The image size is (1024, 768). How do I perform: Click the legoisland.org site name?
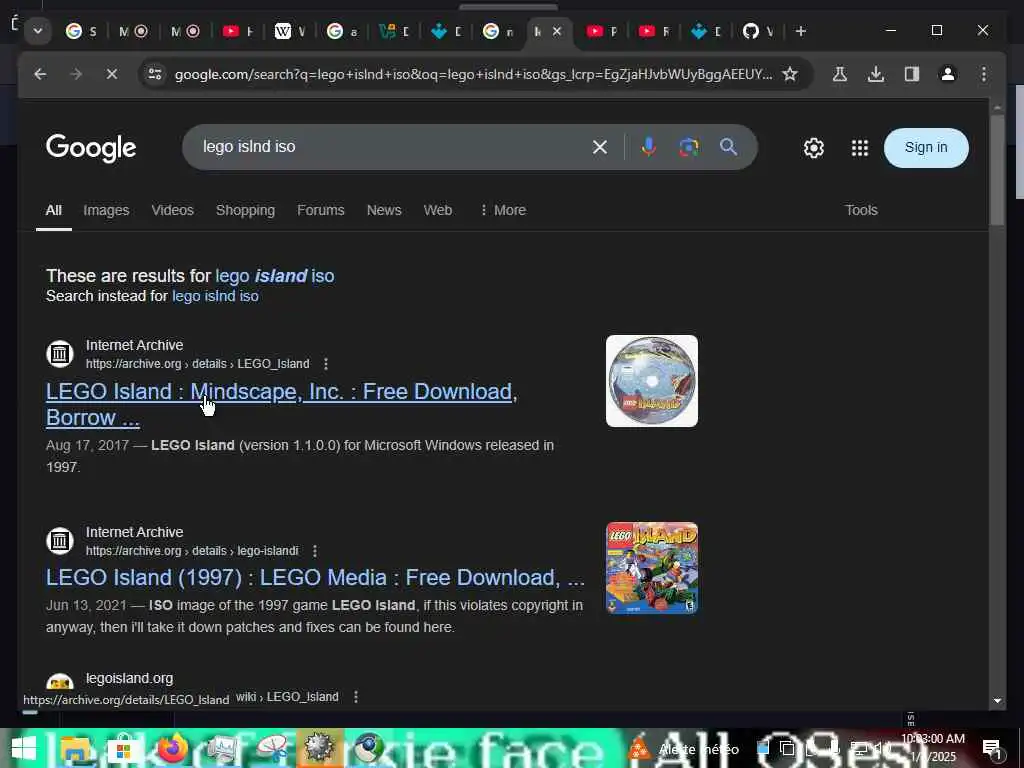(129, 679)
